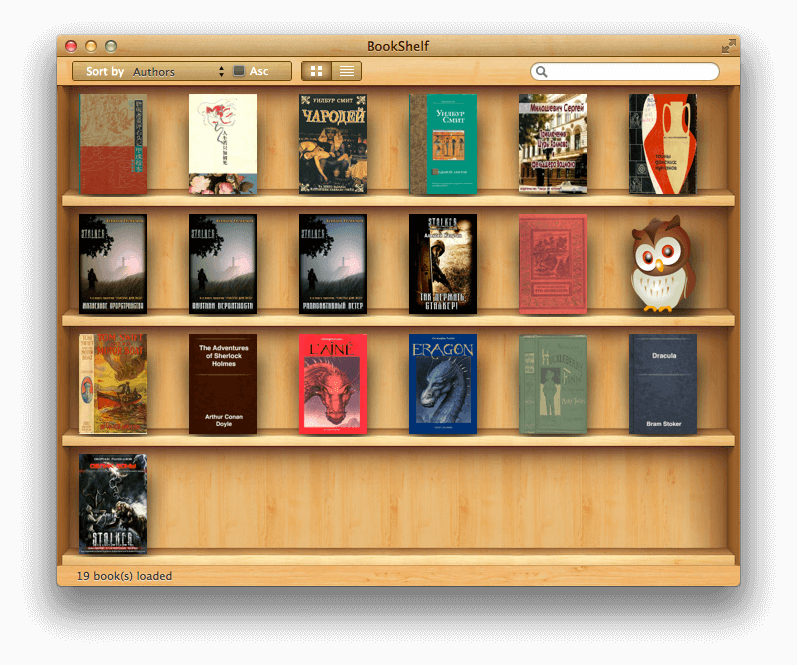Select the teal Уилбур Смит book
This screenshot has width=797, height=665.
click(x=443, y=144)
